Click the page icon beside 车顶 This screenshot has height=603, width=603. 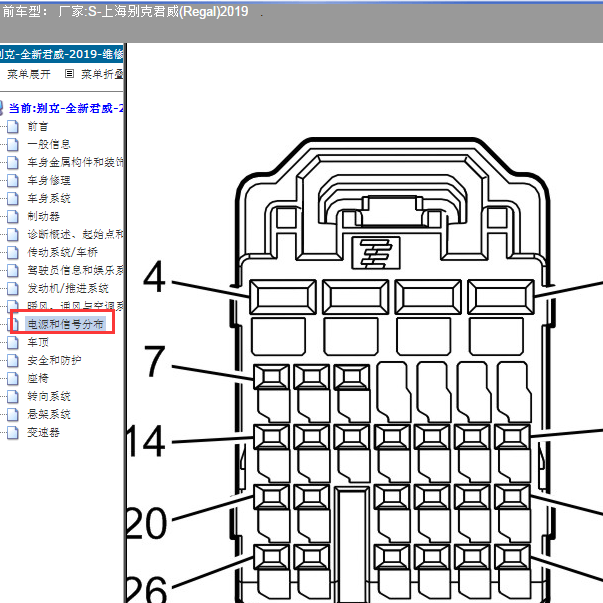pos(13,342)
